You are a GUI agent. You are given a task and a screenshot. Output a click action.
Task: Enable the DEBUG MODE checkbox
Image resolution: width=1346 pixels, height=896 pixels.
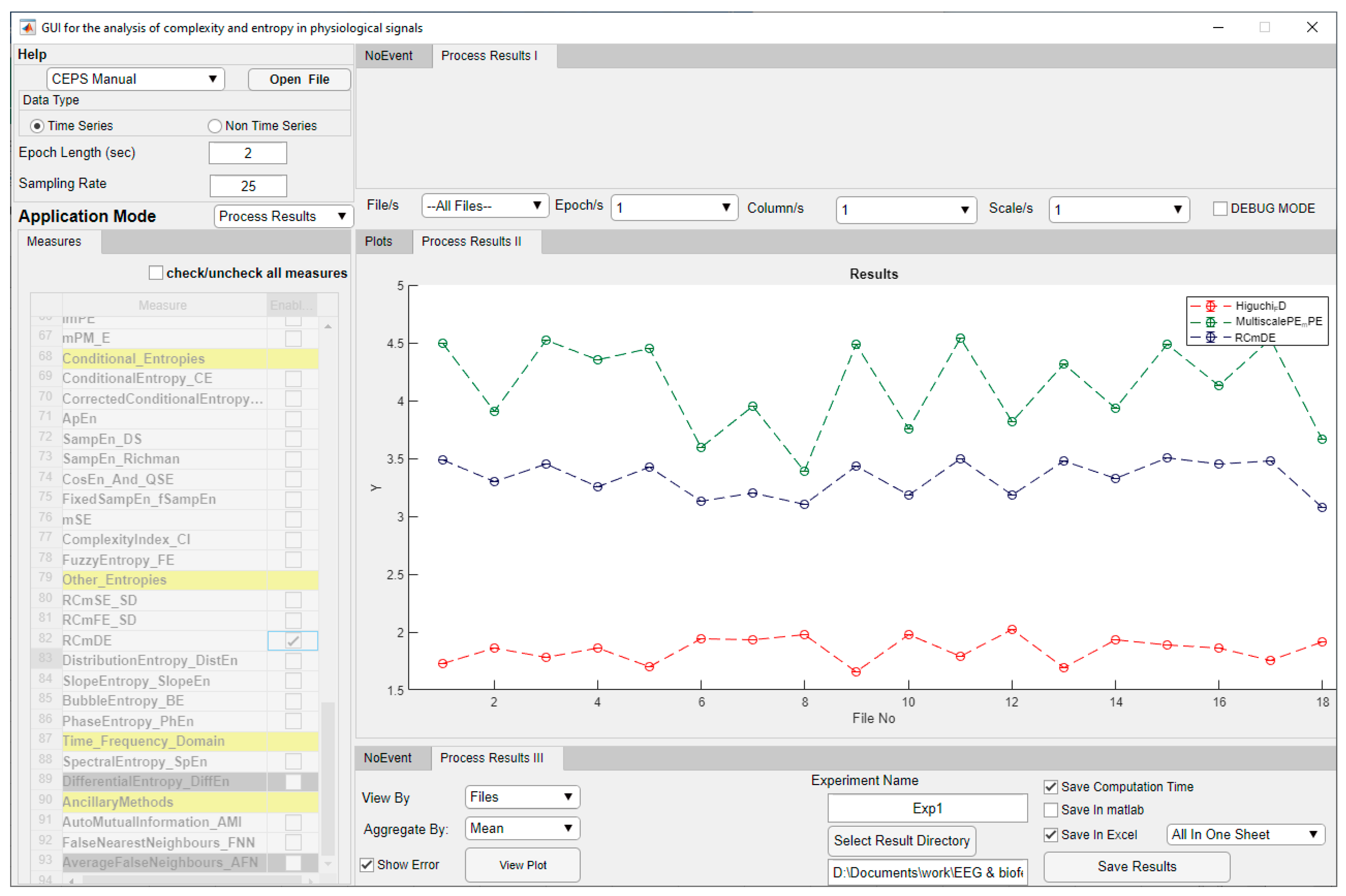pos(1220,209)
